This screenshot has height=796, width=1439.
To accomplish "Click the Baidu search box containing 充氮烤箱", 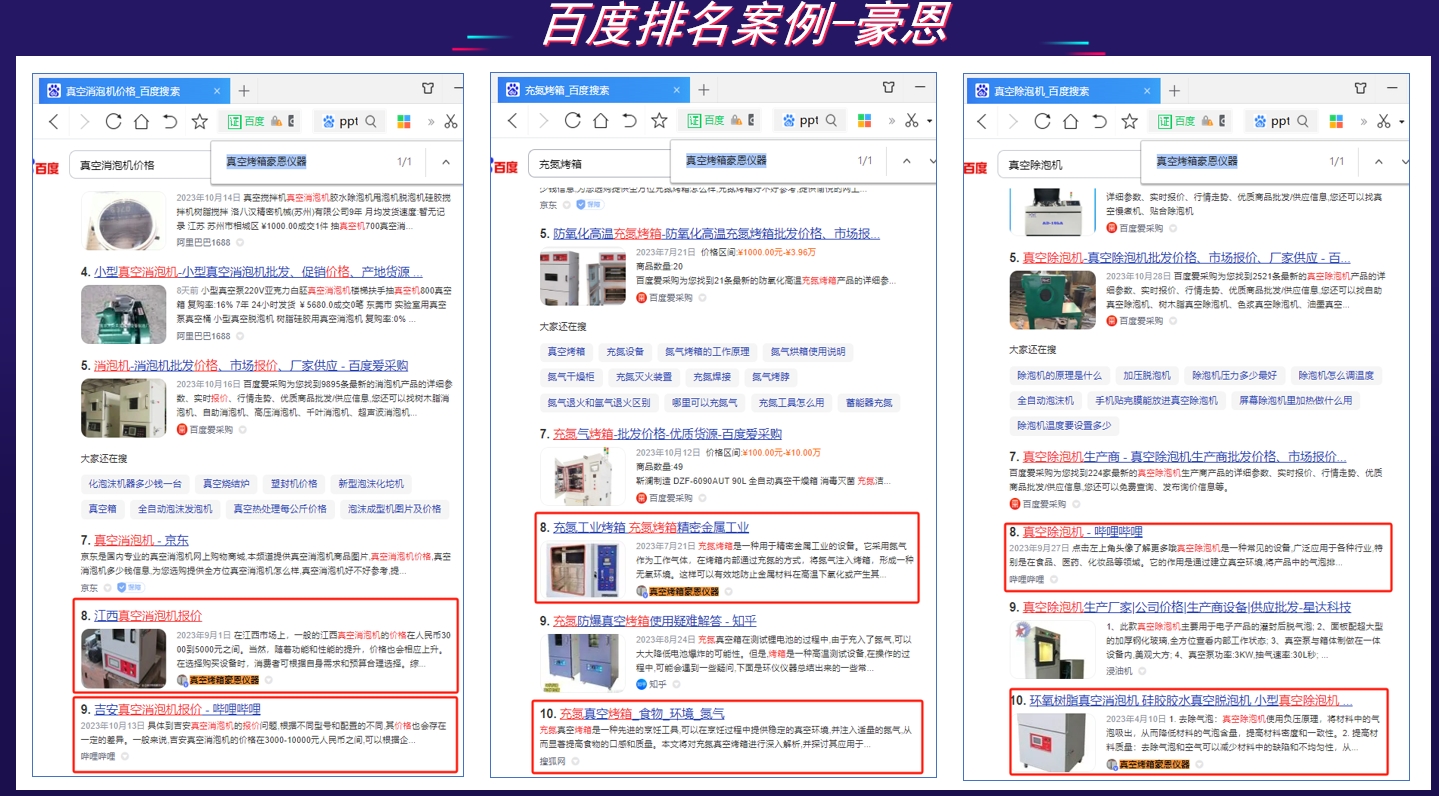I will coord(598,164).
